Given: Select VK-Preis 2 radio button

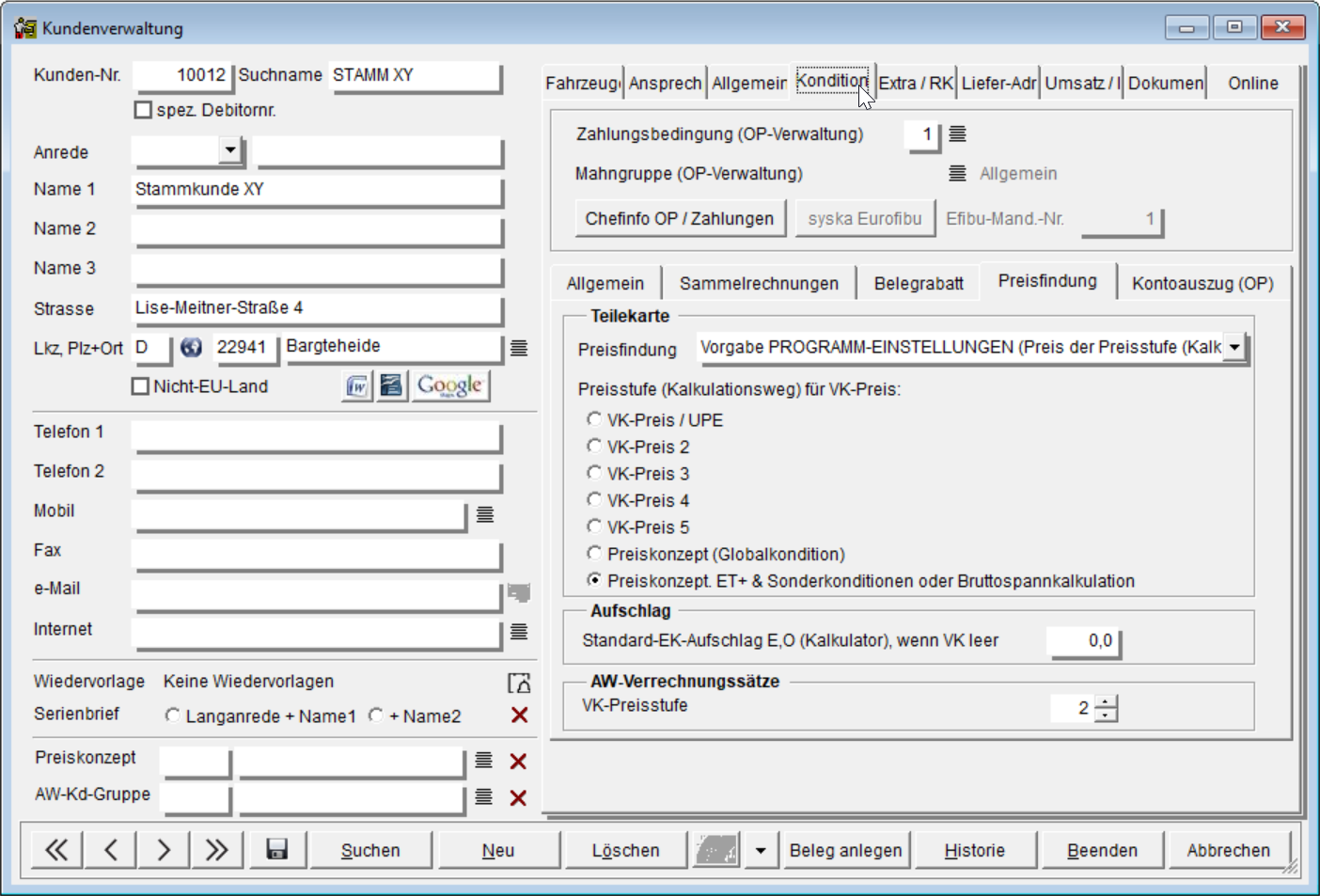Looking at the screenshot, I should click(594, 446).
